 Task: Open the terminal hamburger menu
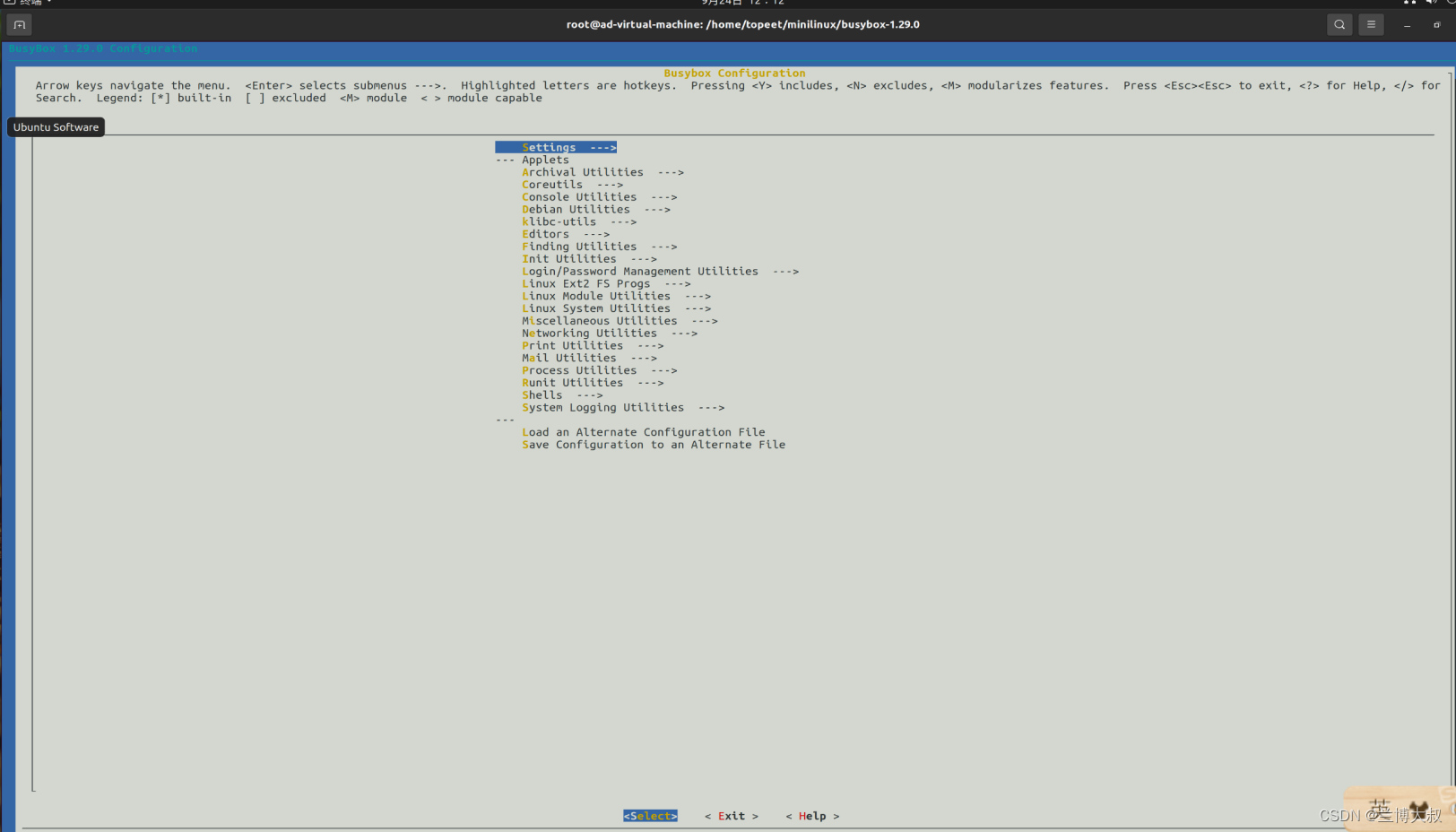1371,24
